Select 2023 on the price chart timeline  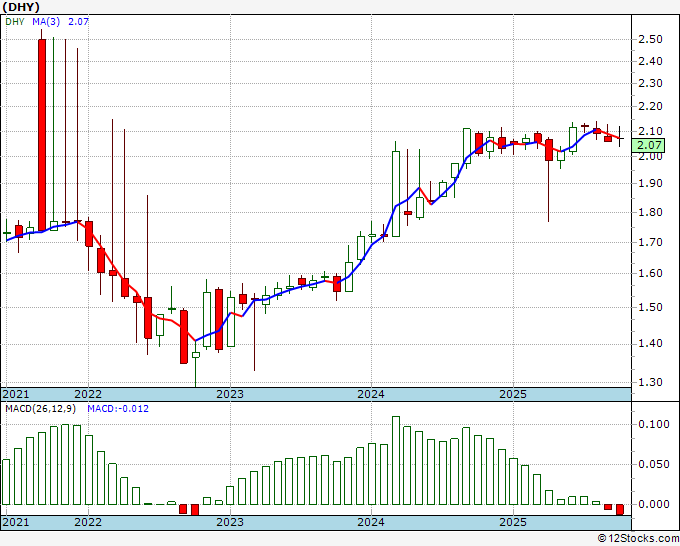230,394
